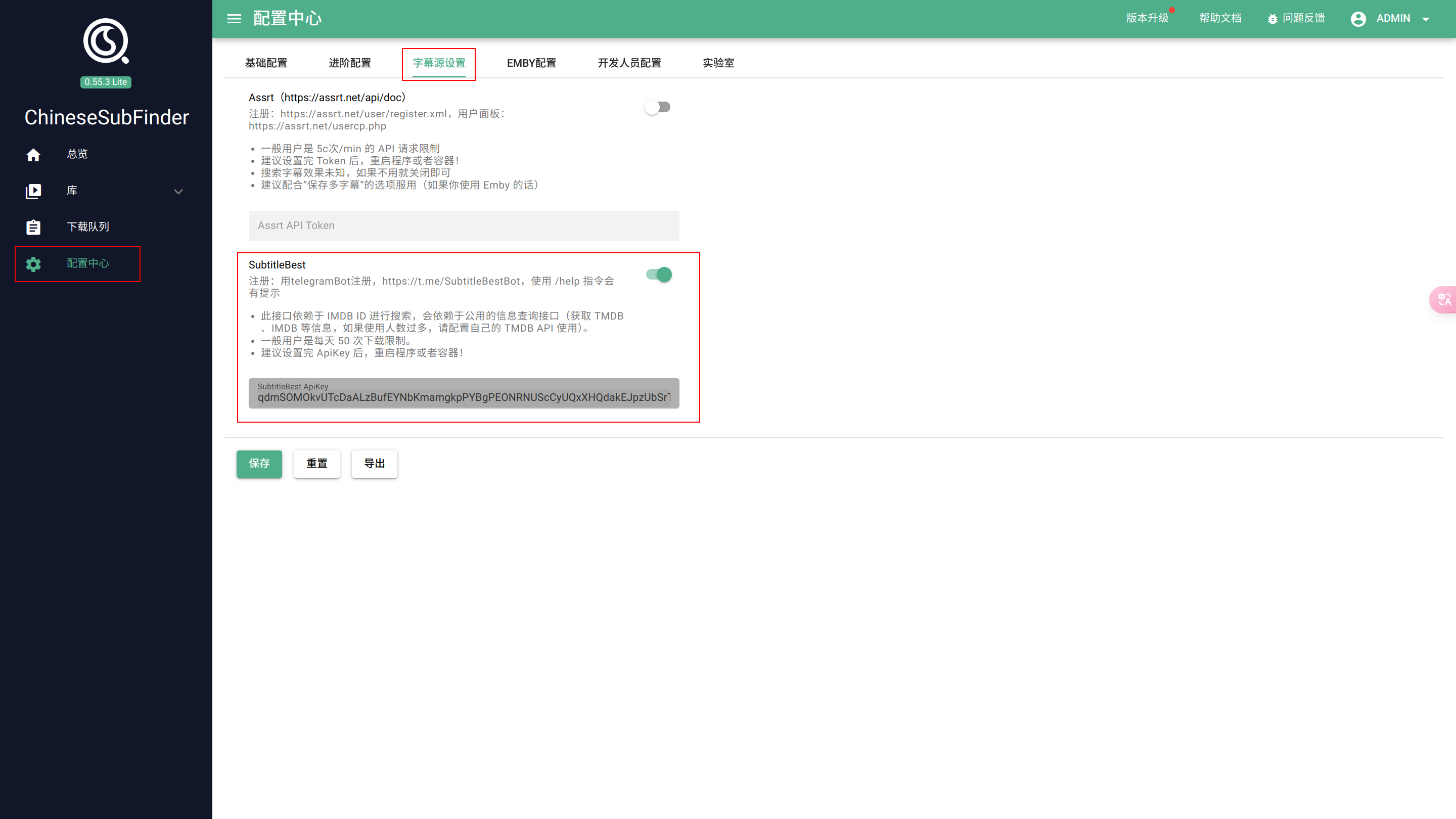Click the ChineseSubFinder logo
Viewport: 1456px width, 819px height.
(106, 40)
